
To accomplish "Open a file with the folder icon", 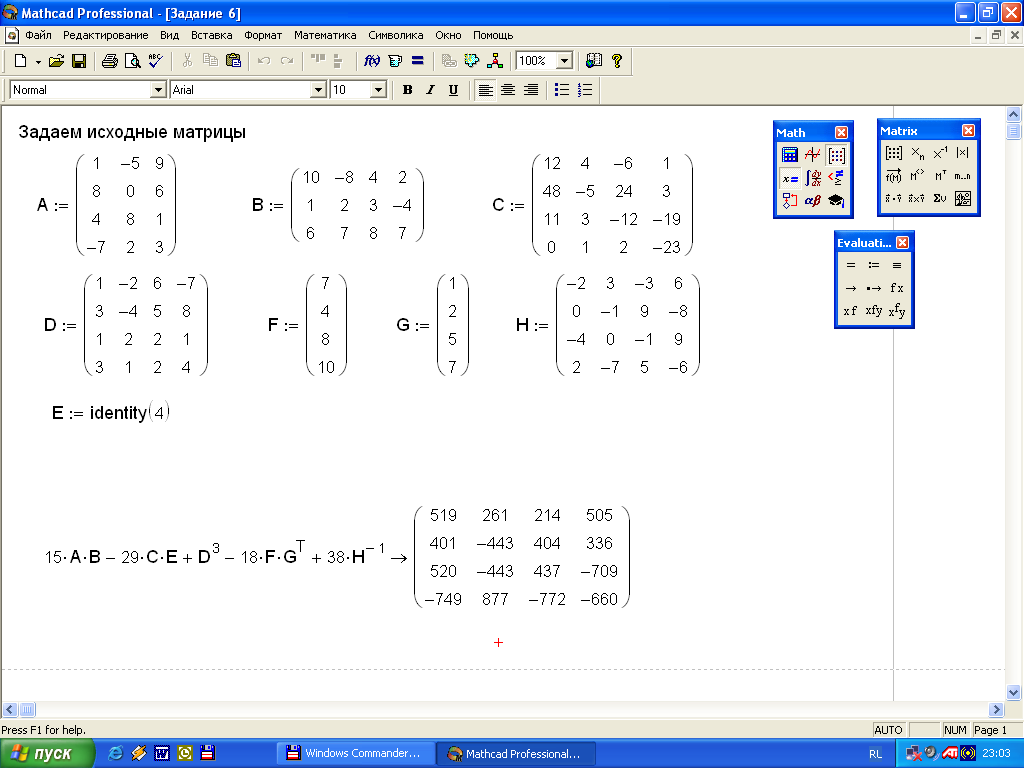I will [x=57, y=61].
